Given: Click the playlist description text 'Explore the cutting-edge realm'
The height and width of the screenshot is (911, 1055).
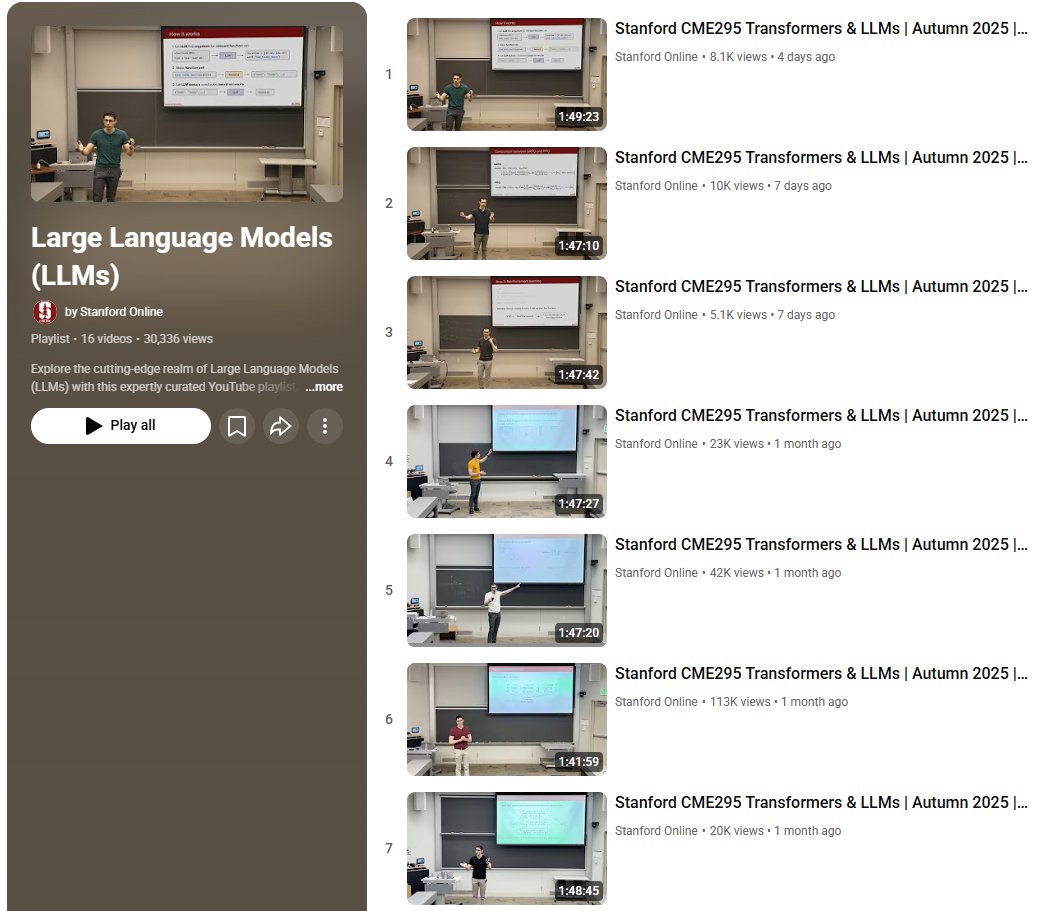Looking at the screenshot, I should click(184, 377).
